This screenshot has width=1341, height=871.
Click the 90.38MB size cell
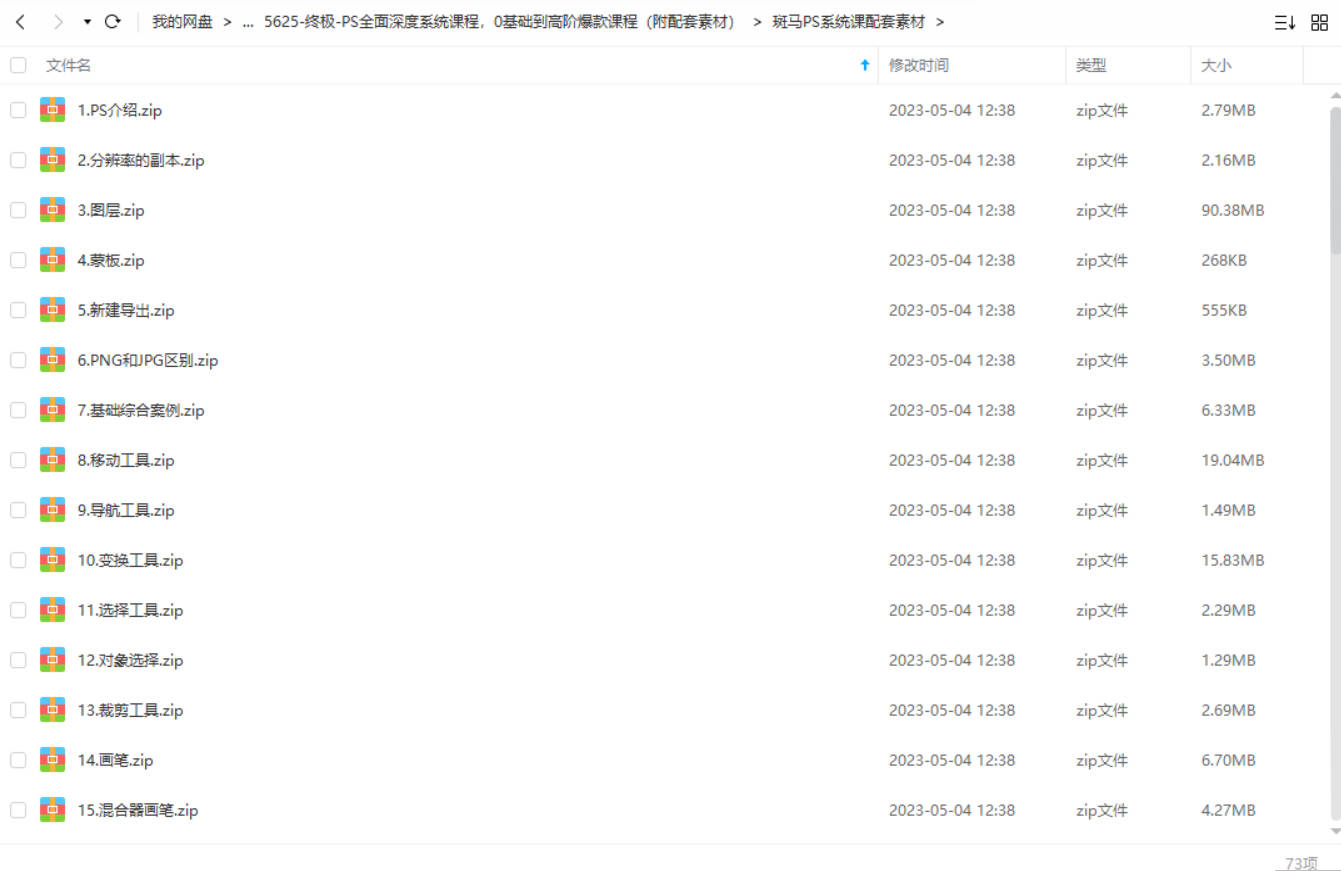coord(1233,210)
